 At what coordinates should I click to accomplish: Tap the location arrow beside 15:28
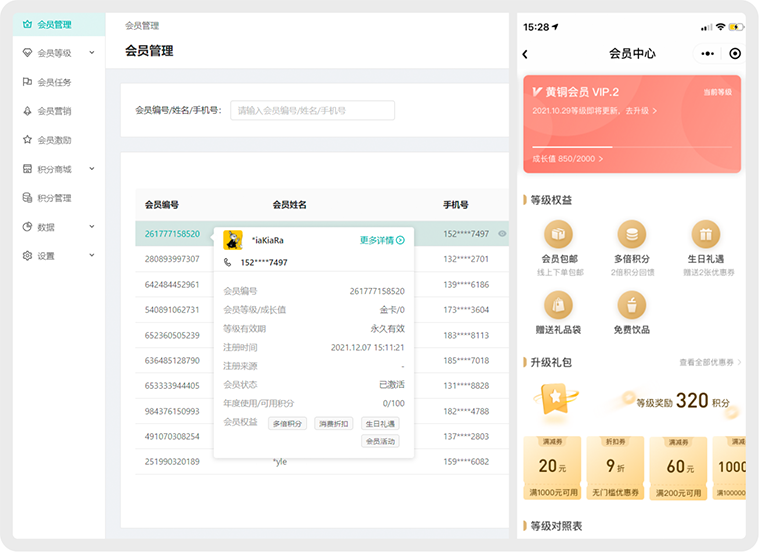point(555,27)
